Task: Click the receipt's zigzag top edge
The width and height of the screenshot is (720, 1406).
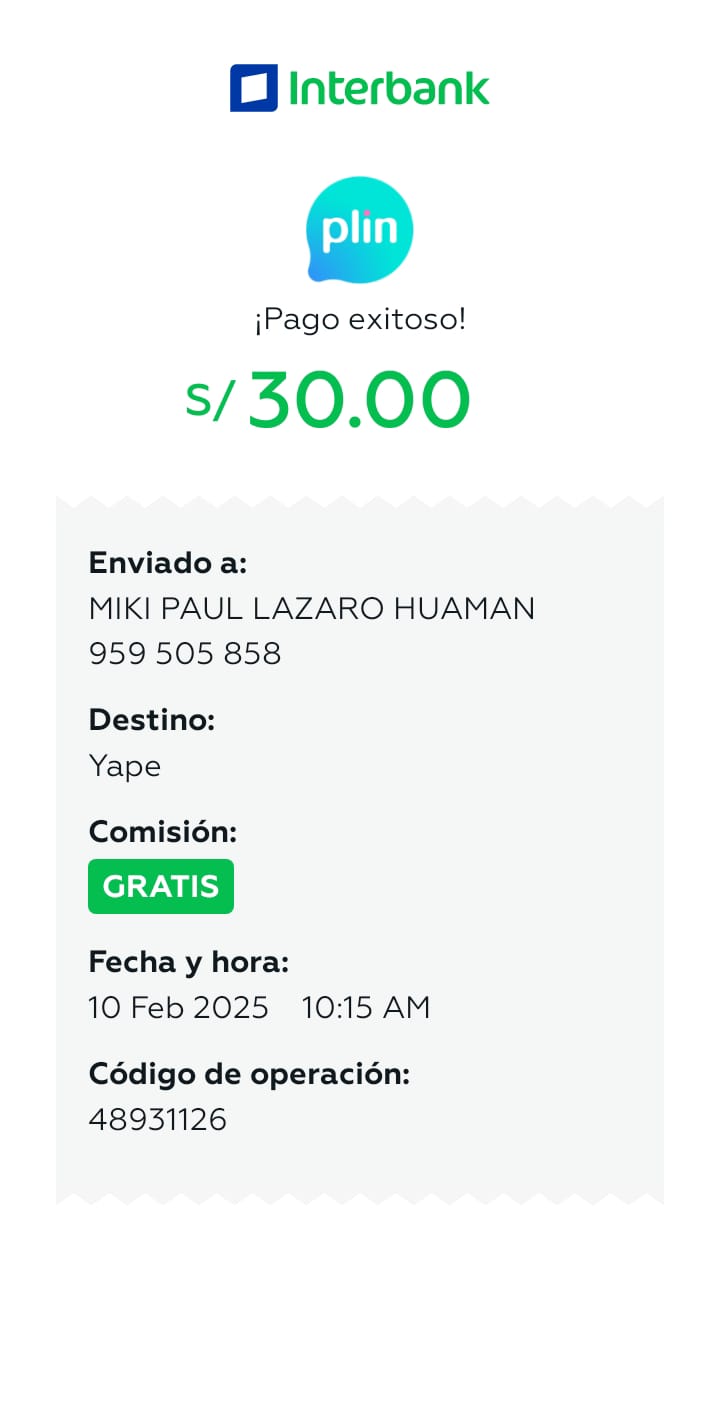Action: 360,500
